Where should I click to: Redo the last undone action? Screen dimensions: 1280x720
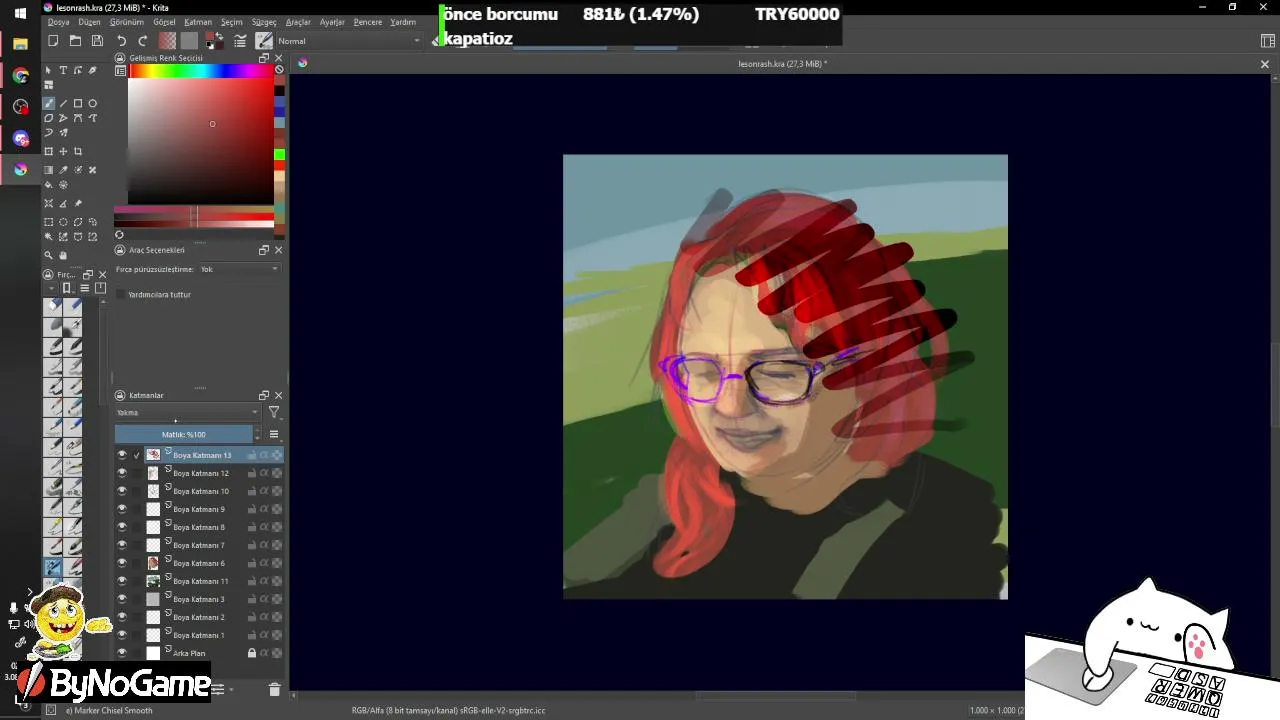pyautogui.click(x=142, y=41)
